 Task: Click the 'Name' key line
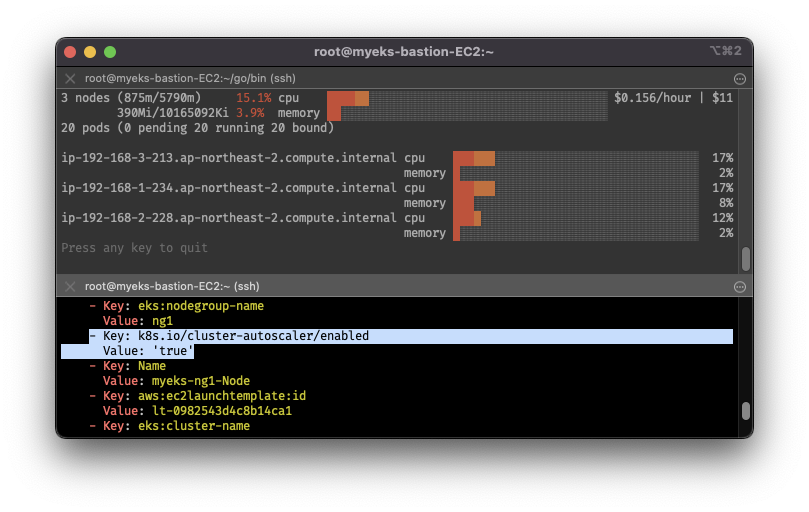coord(127,366)
